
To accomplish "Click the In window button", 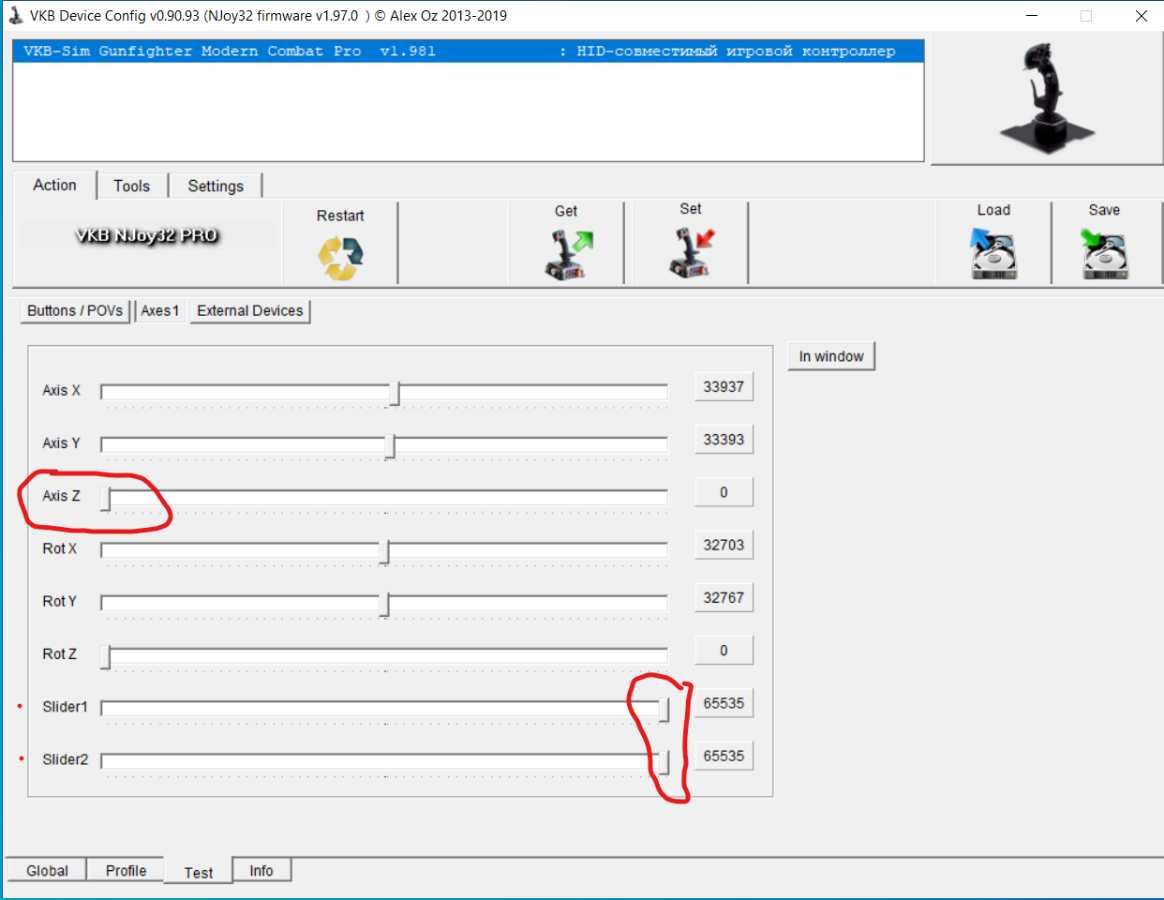I will (831, 356).
